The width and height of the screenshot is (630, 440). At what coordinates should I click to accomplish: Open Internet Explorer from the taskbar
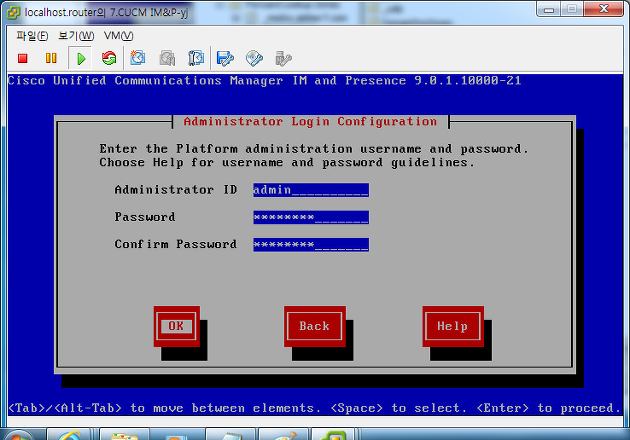(70, 436)
